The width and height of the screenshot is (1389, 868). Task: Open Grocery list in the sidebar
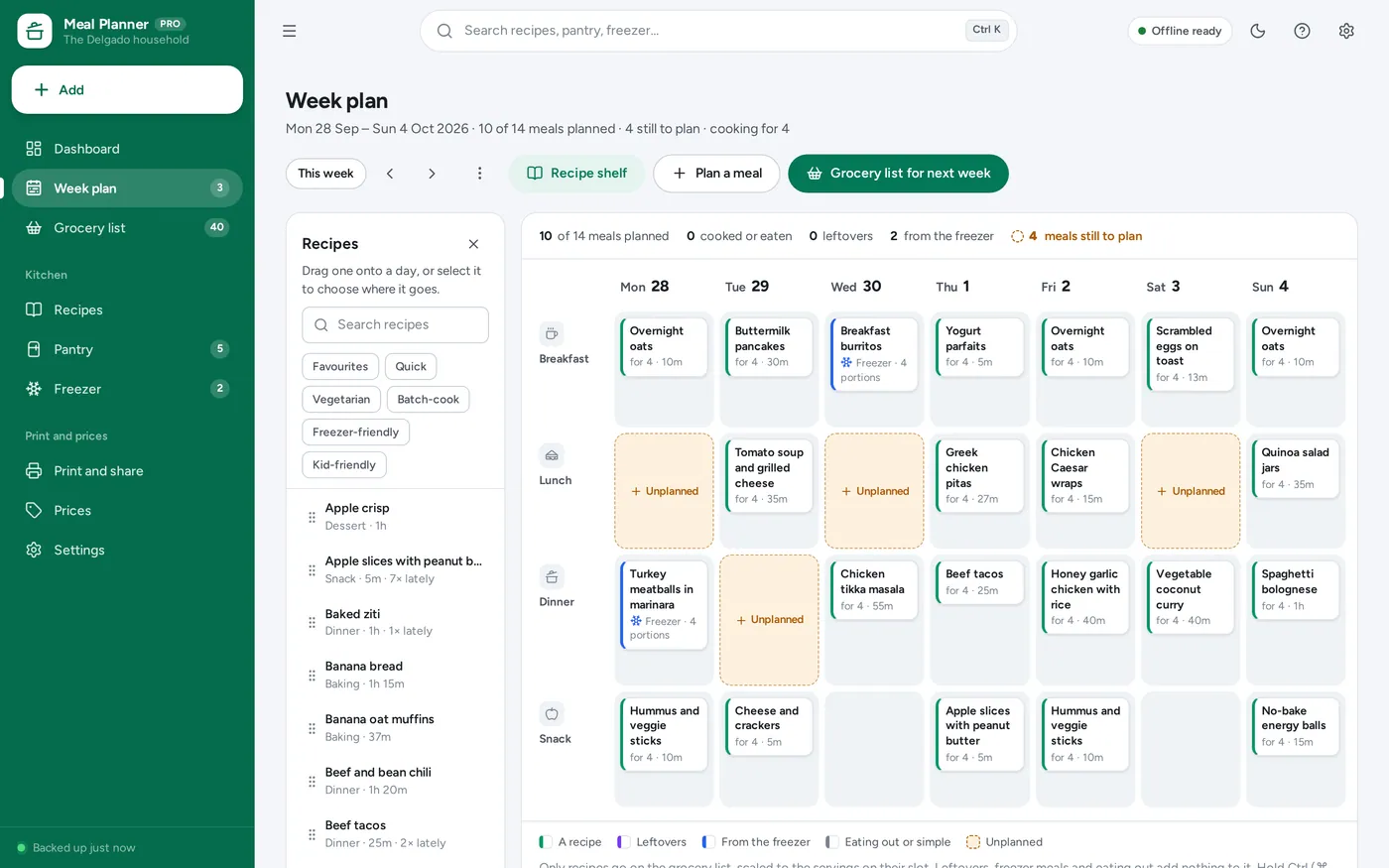coord(127,228)
